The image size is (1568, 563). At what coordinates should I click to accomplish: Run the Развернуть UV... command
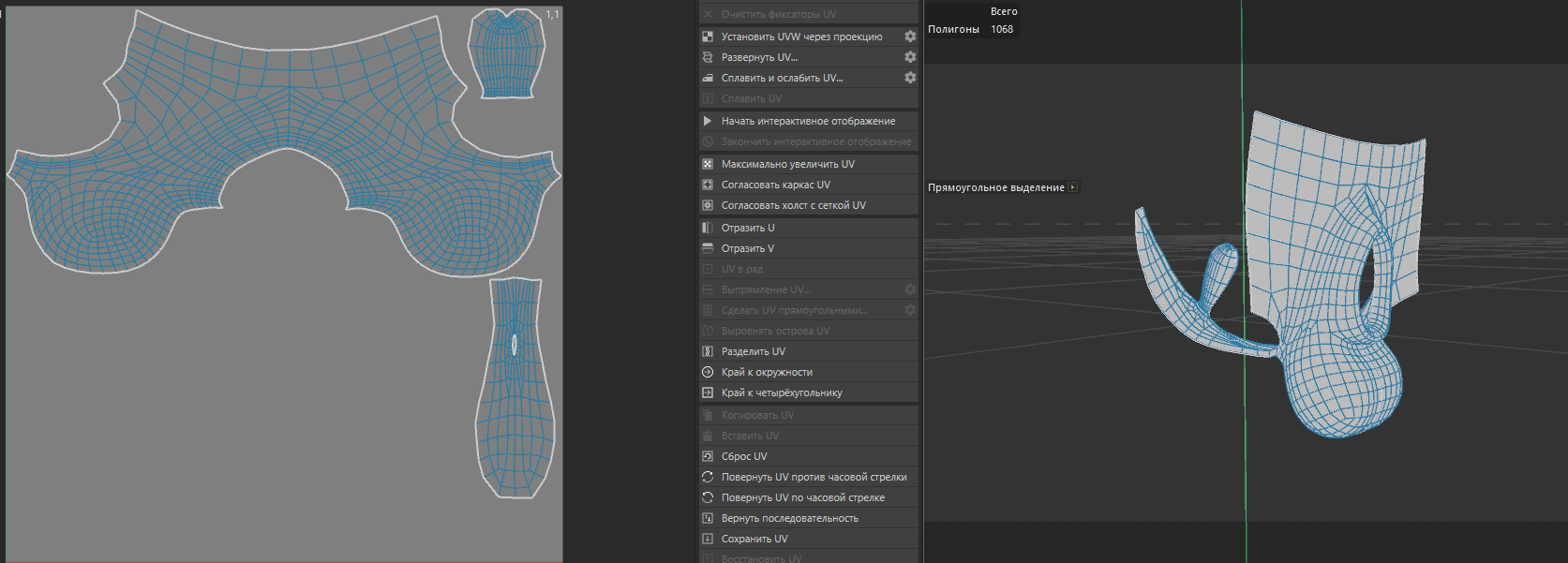pos(801,57)
